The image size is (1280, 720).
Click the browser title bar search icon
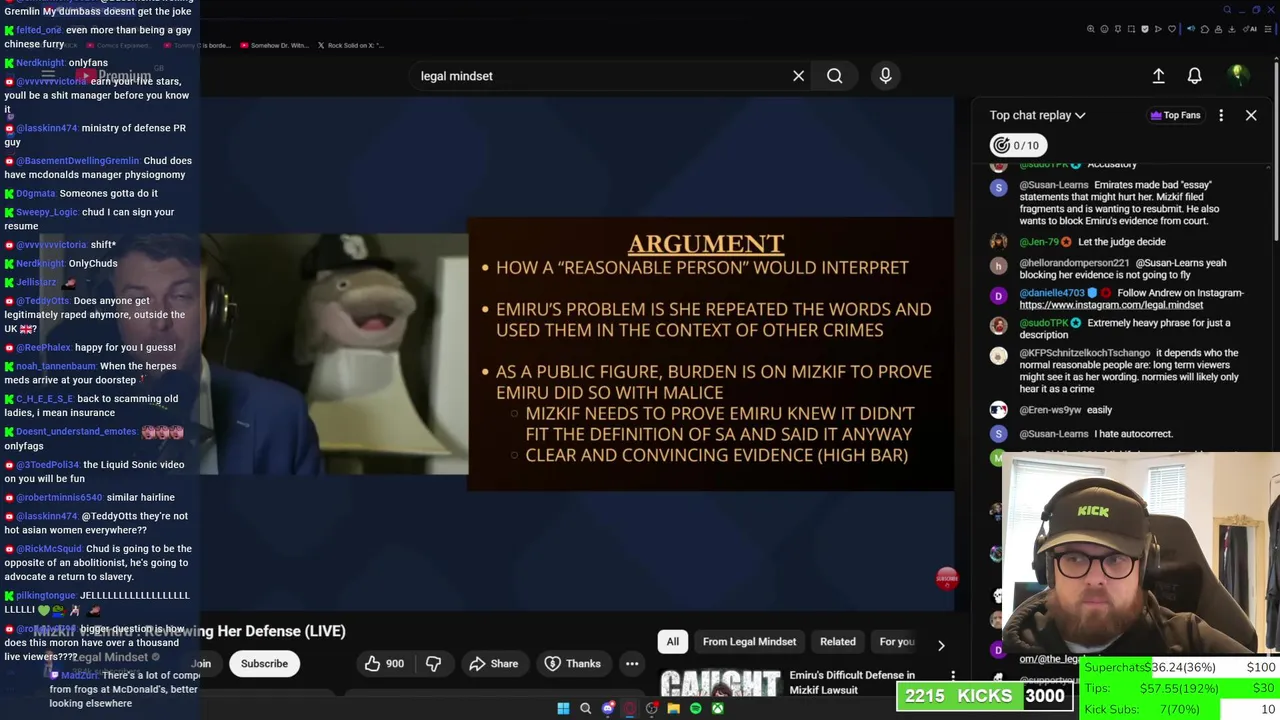1228,10
